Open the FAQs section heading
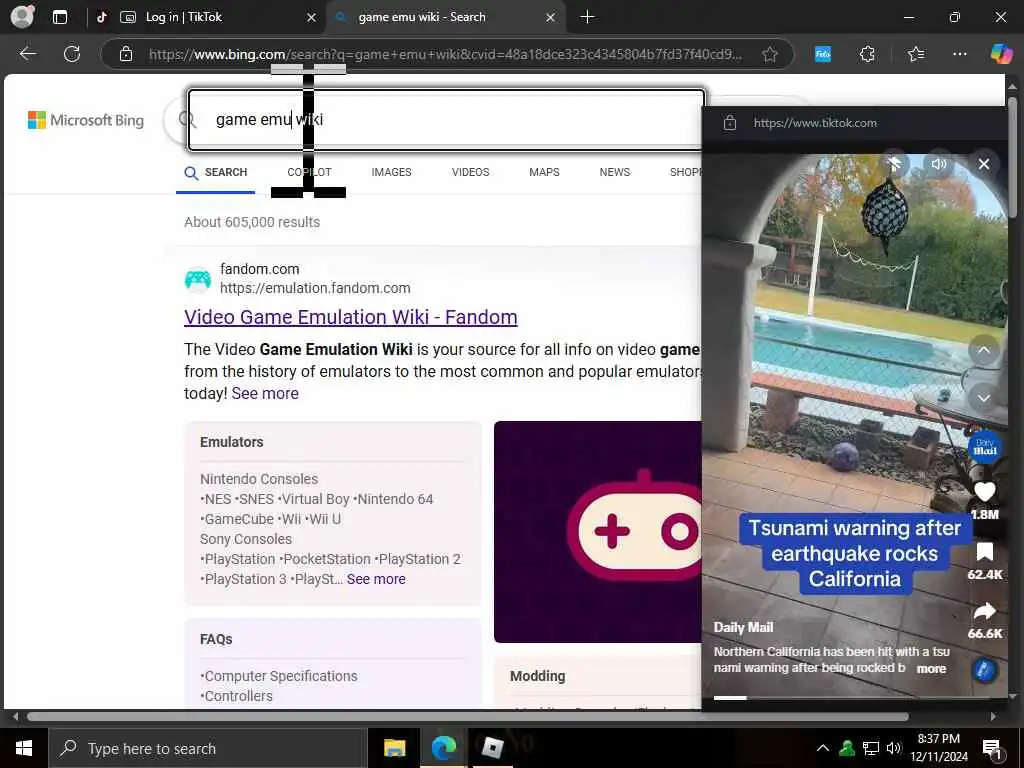 click(x=216, y=639)
